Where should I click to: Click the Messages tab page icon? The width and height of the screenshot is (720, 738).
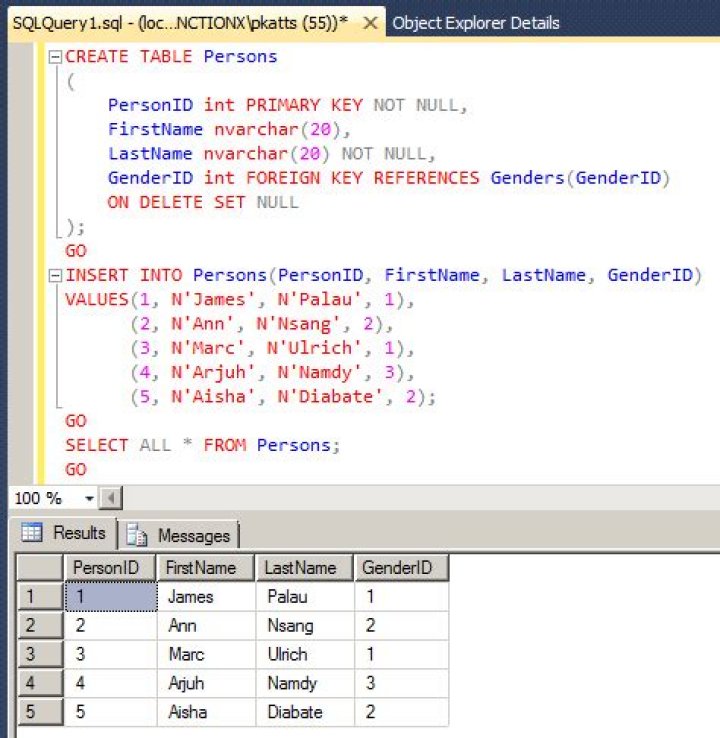click(x=138, y=535)
